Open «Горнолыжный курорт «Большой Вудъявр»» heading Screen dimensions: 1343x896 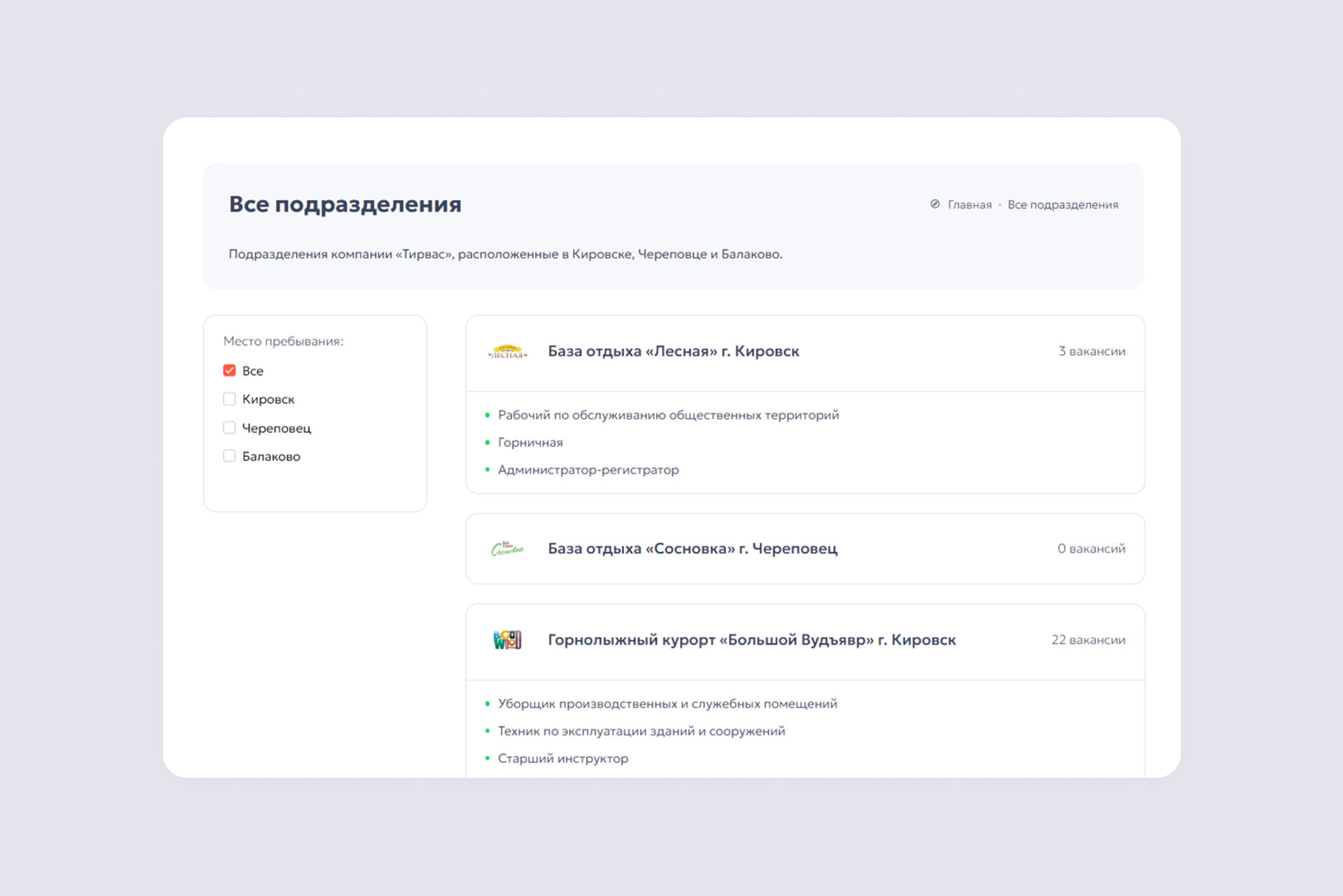751,640
